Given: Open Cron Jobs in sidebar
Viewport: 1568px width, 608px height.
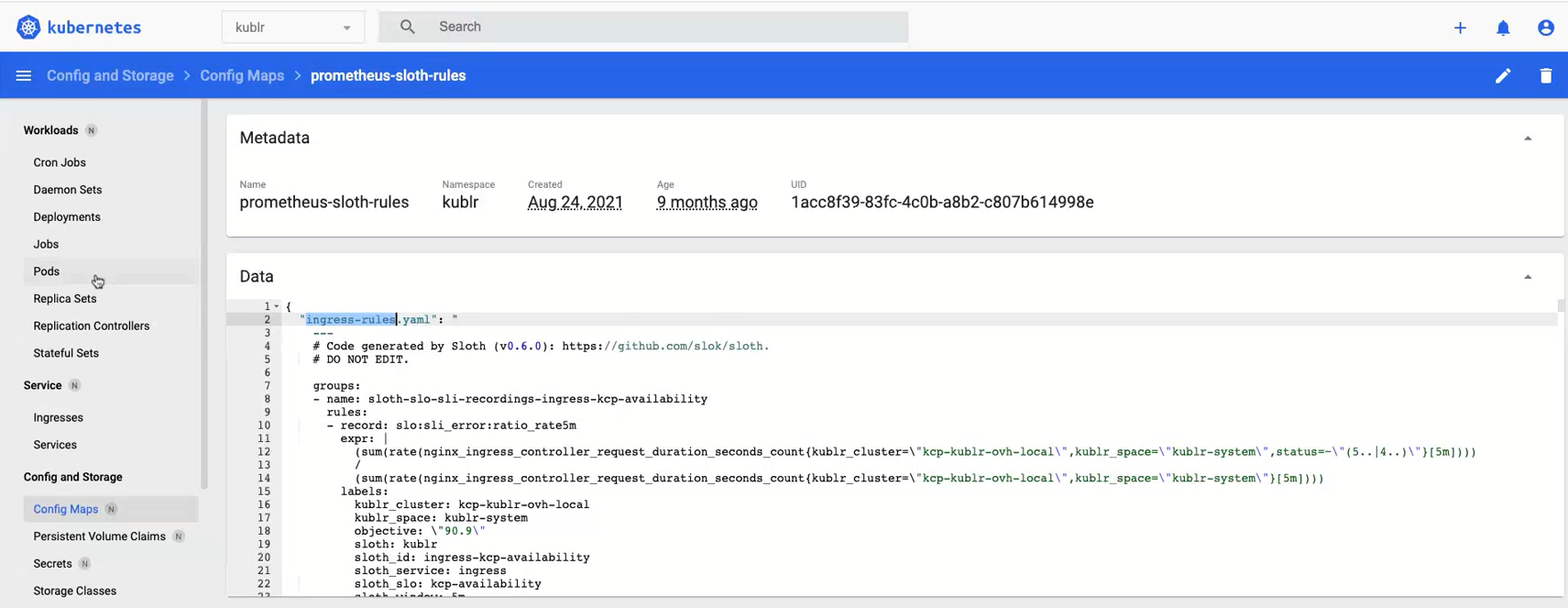Looking at the screenshot, I should coord(60,162).
